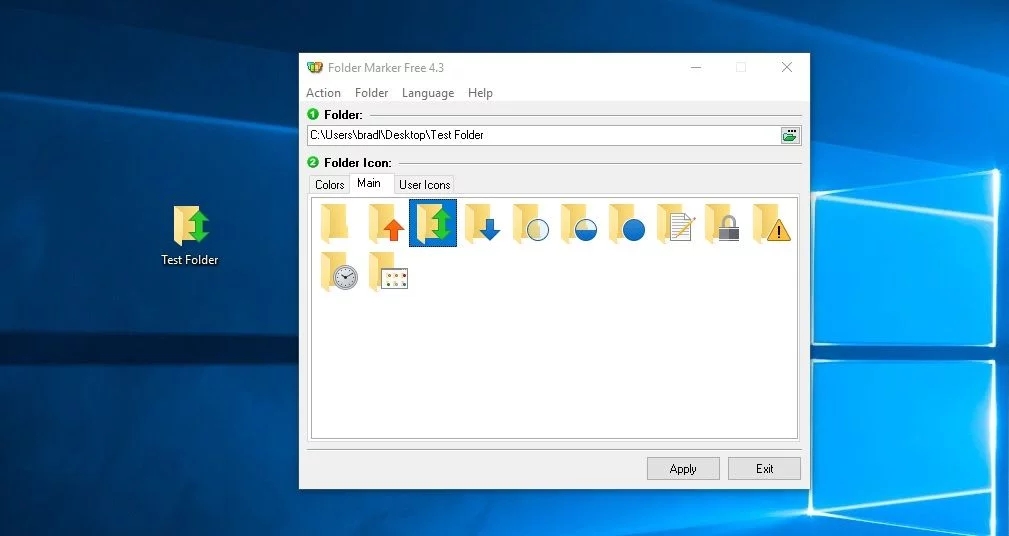Click the browse folder button beside the path
Image resolution: width=1009 pixels, height=536 pixels.
790,135
